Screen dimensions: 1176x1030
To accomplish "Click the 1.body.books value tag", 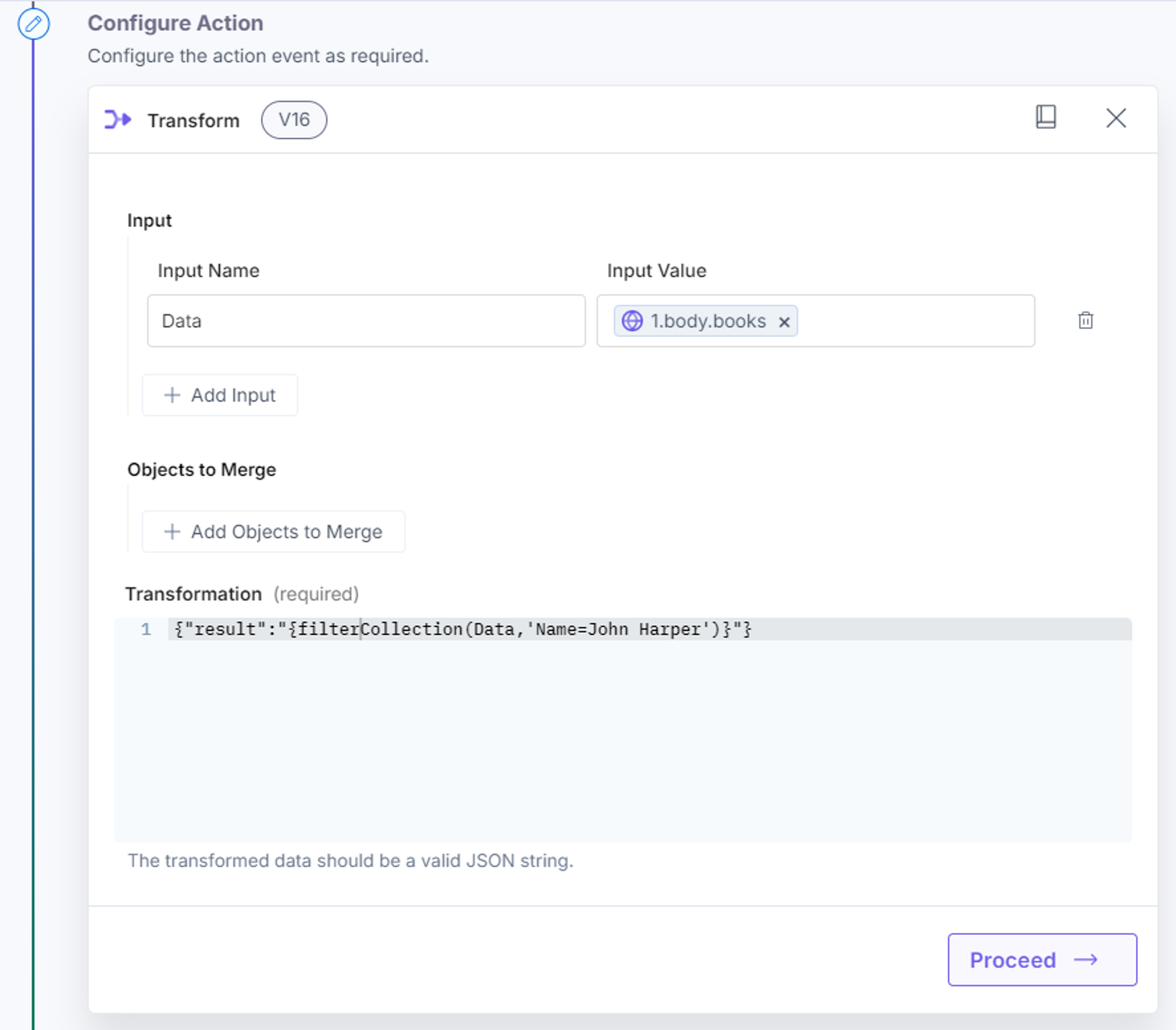I will pos(706,321).
